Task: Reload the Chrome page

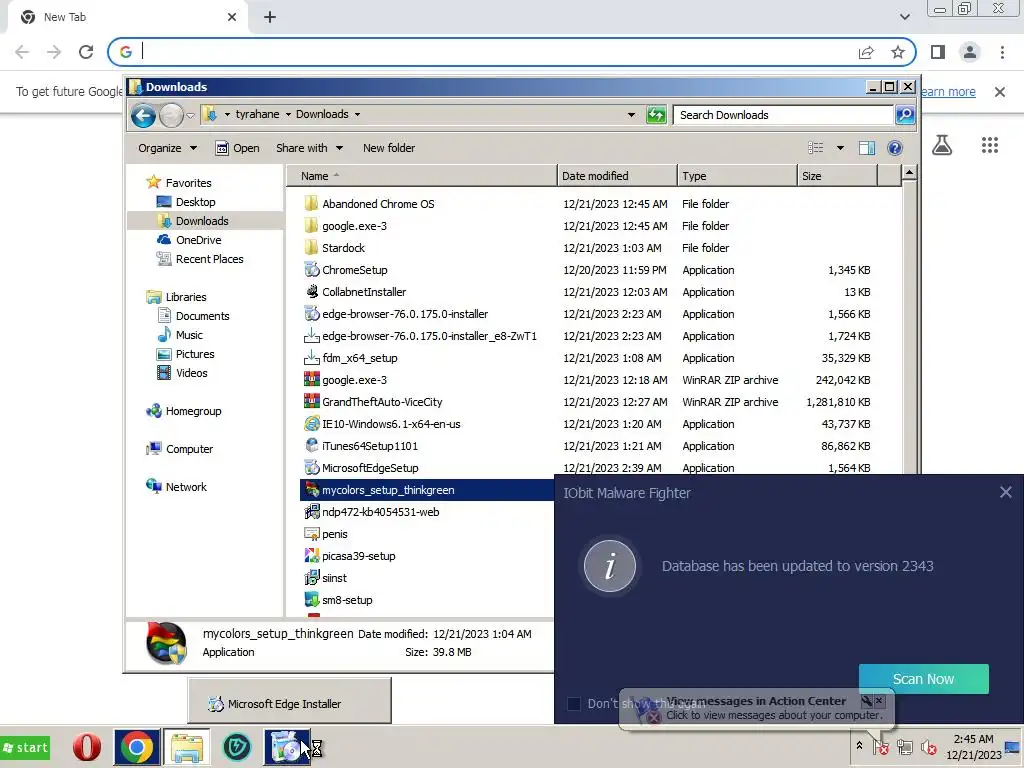Action: coord(86,52)
